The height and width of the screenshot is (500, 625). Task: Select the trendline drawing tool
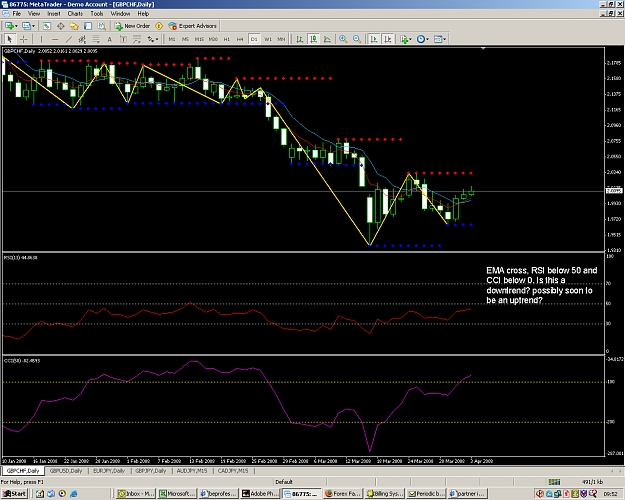(x=69, y=39)
